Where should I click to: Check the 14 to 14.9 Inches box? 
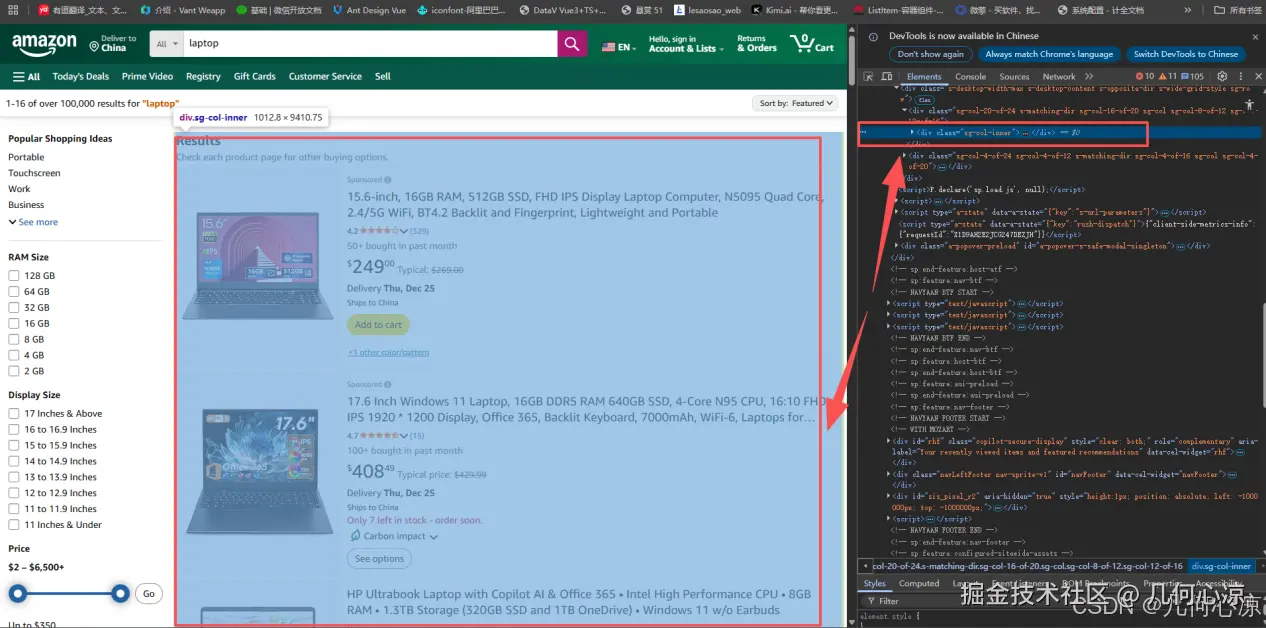(14, 461)
